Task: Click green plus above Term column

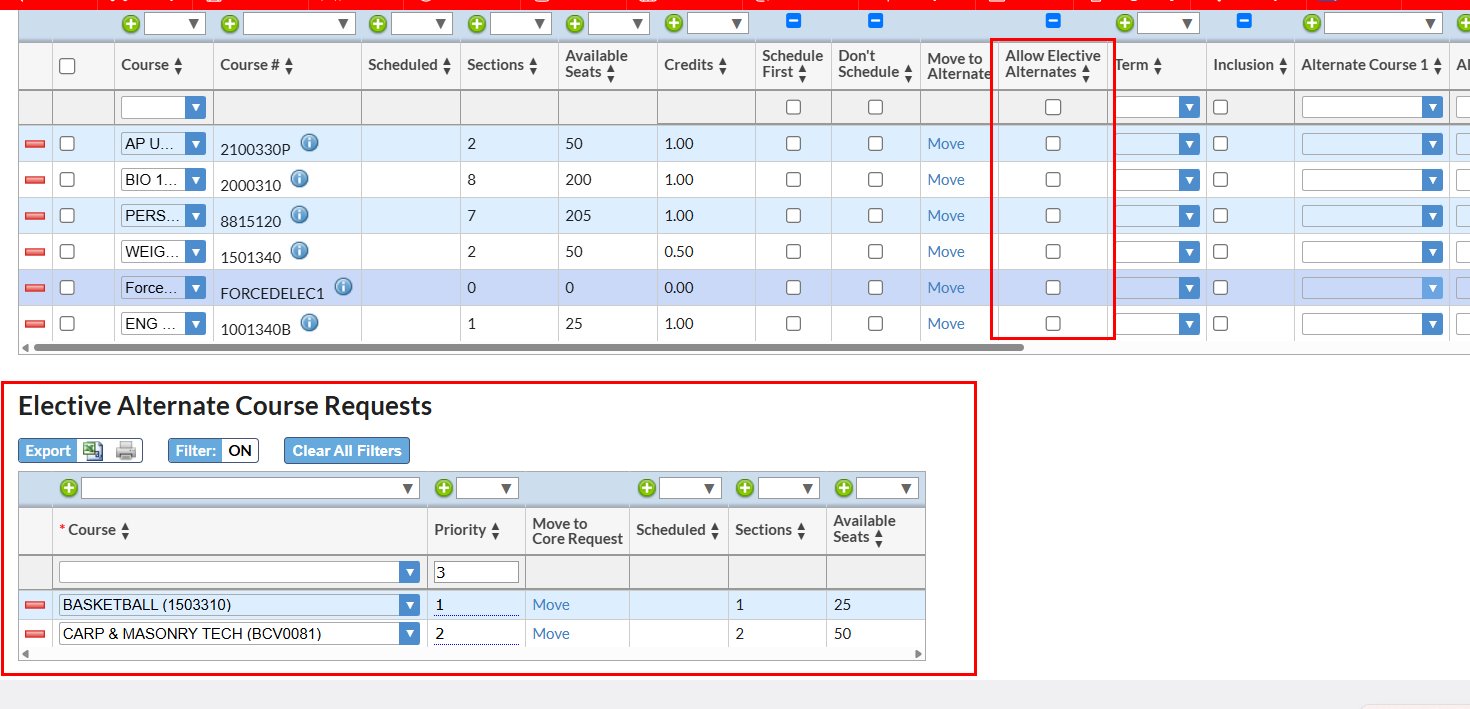Action: point(1124,23)
